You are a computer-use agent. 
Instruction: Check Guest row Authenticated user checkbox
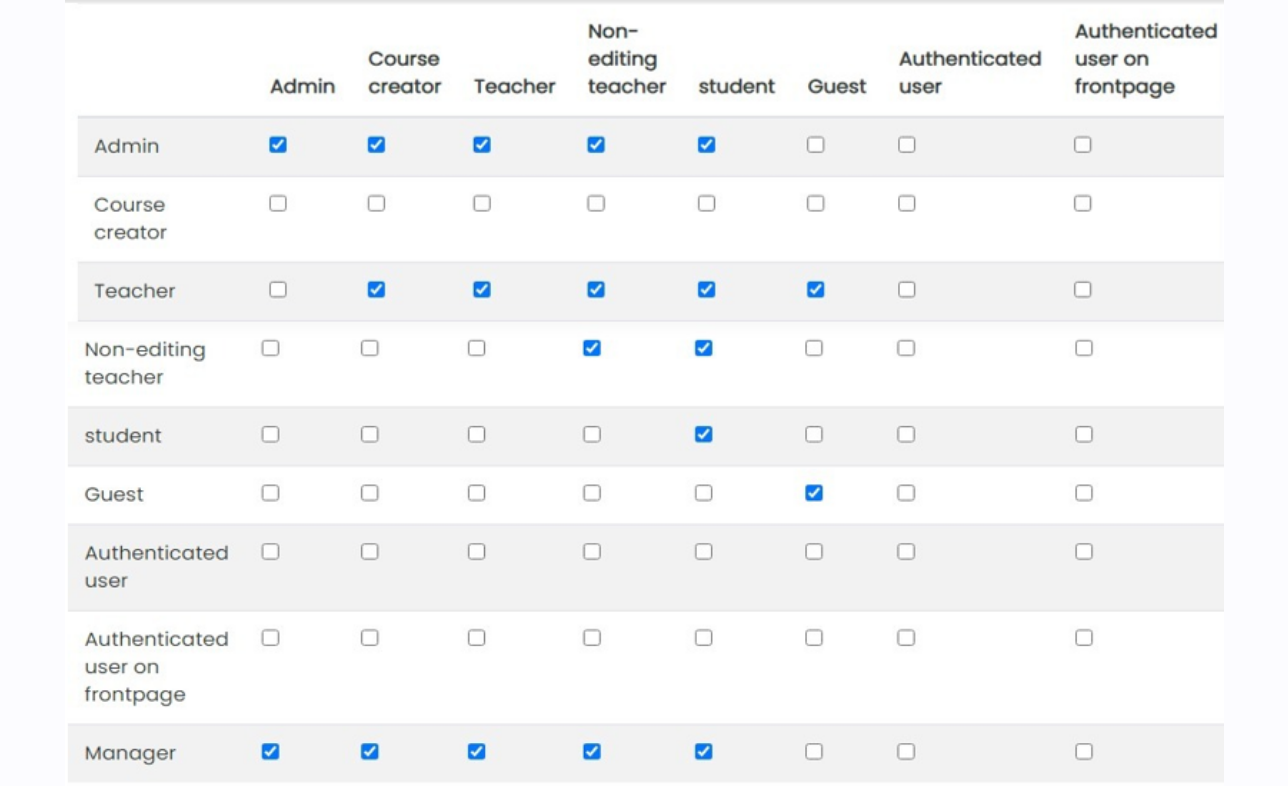coord(906,493)
